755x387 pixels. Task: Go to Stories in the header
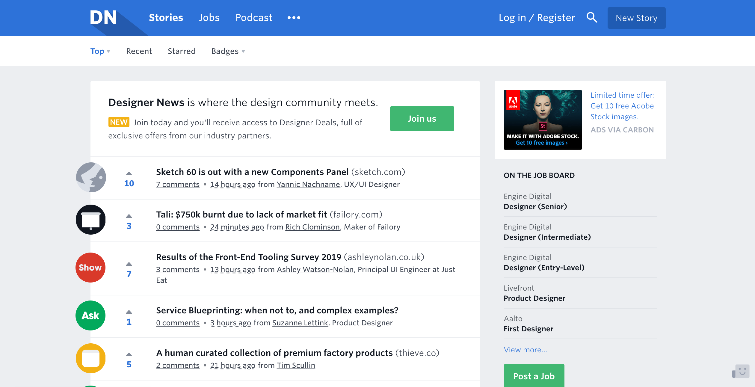pos(166,18)
